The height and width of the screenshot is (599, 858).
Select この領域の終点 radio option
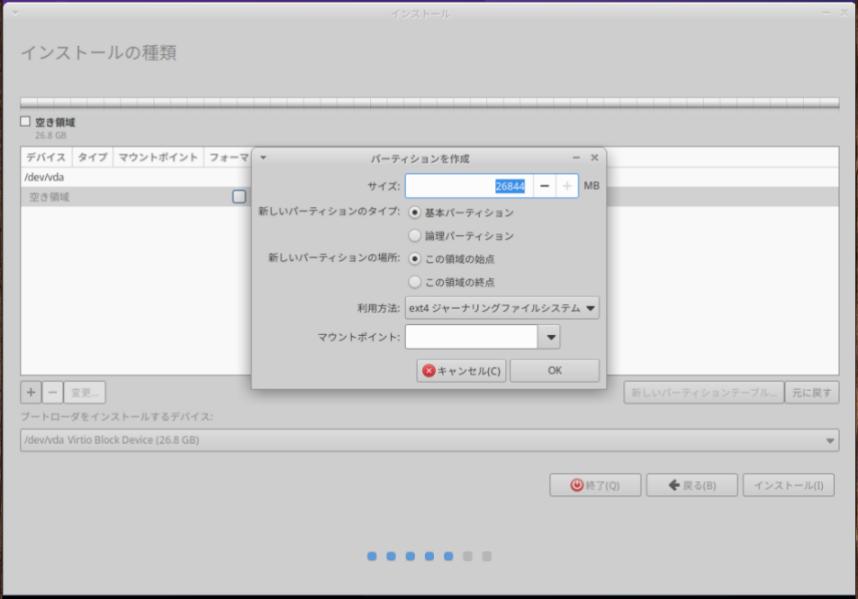(x=415, y=282)
